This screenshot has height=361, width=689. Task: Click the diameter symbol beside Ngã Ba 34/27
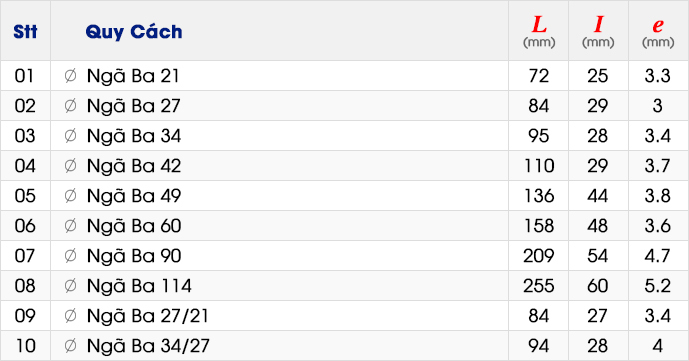point(70,346)
